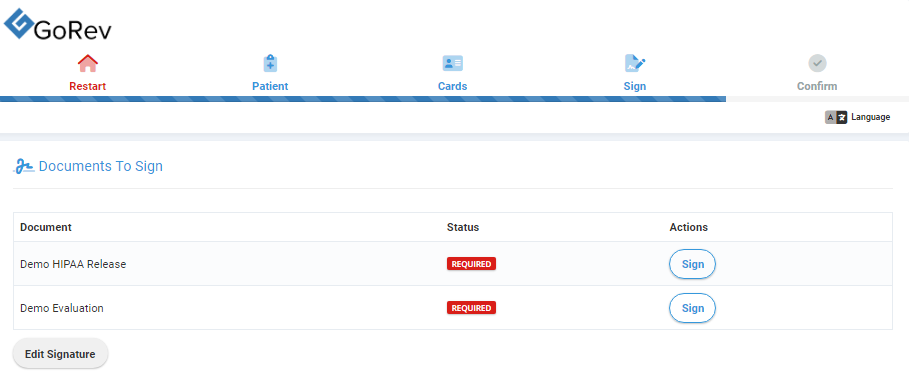Screen dimensions: 909x379
Task: Jump to the Confirm step label
Action: tap(817, 86)
